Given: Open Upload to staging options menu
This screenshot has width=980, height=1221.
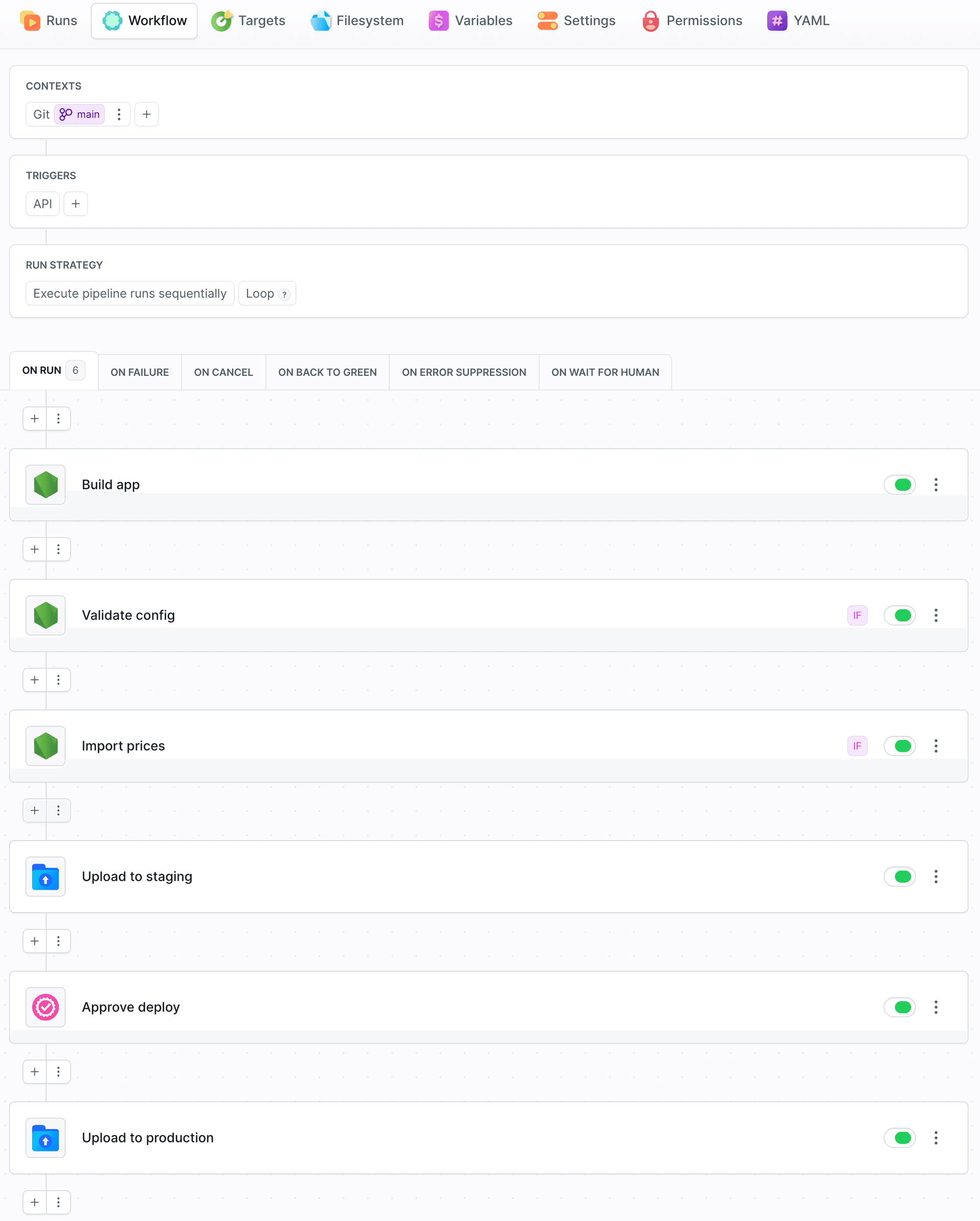Looking at the screenshot, I should pos(936,877).
